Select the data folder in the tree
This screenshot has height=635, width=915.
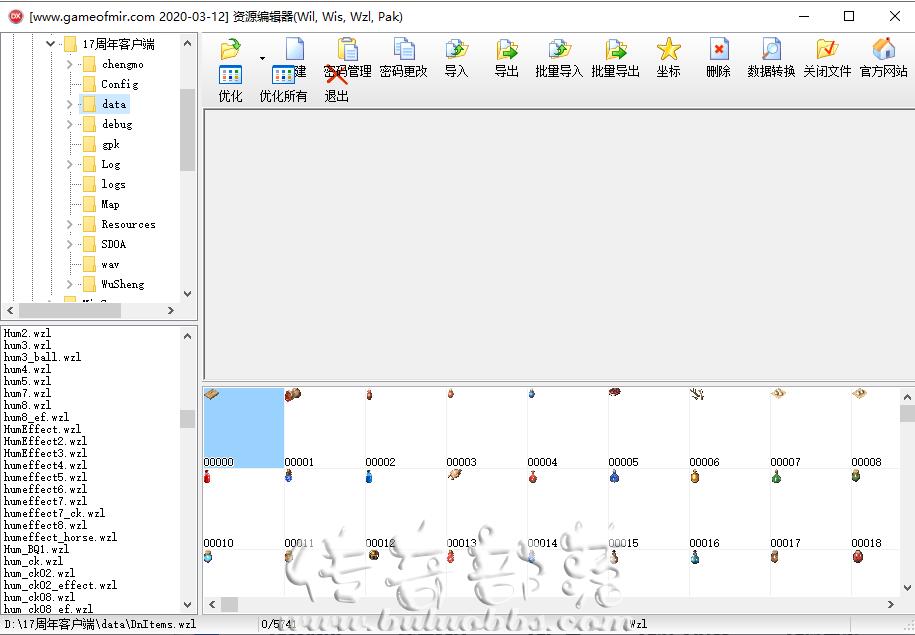point(114,104)
